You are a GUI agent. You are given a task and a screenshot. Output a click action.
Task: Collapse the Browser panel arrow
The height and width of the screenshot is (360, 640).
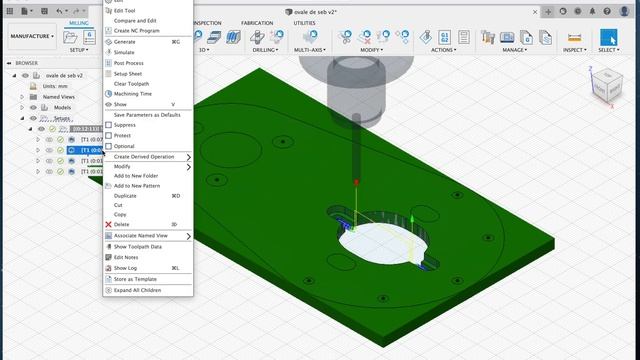[9, 63]
